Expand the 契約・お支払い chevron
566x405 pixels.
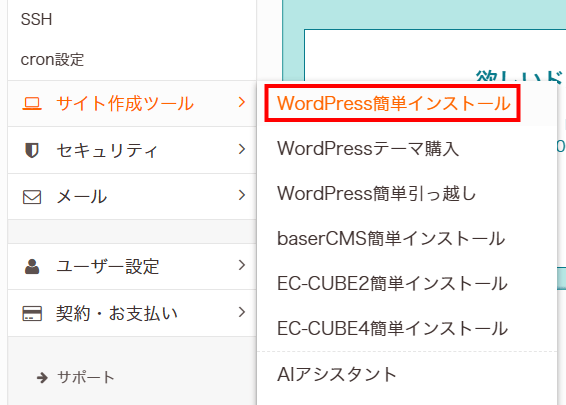click(242, 312)
